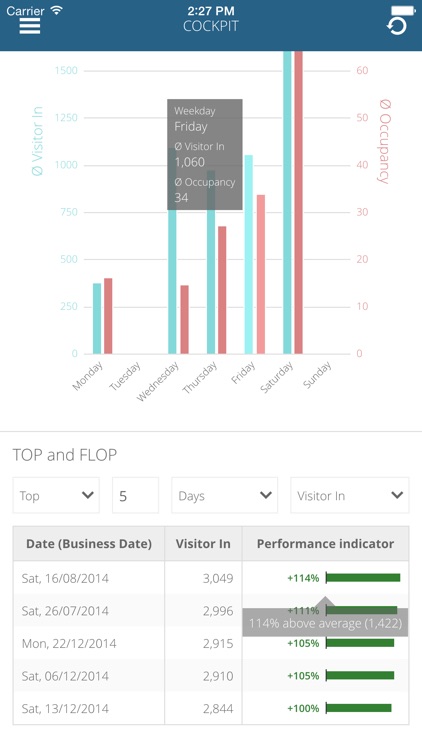
Task: Open the Visitor In dropdown
Action: (350, 495)
